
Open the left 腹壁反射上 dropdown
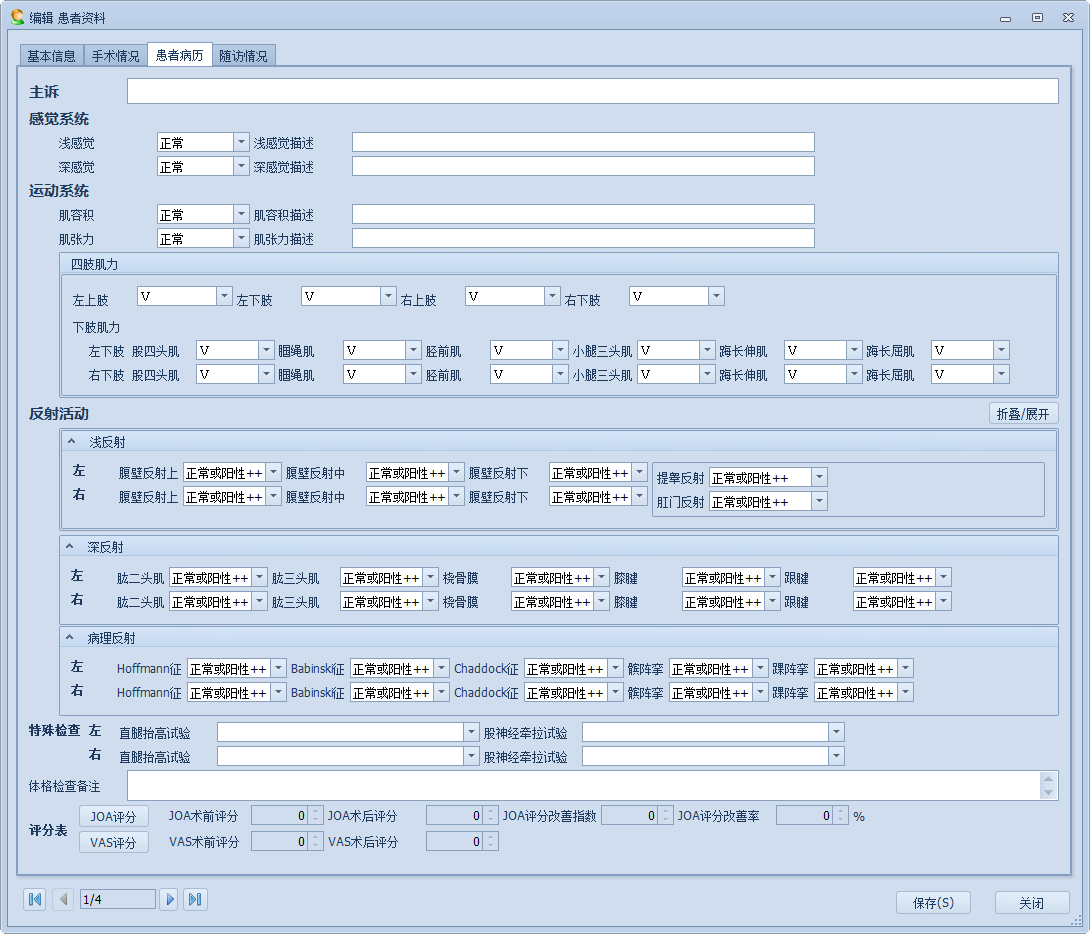273,473
